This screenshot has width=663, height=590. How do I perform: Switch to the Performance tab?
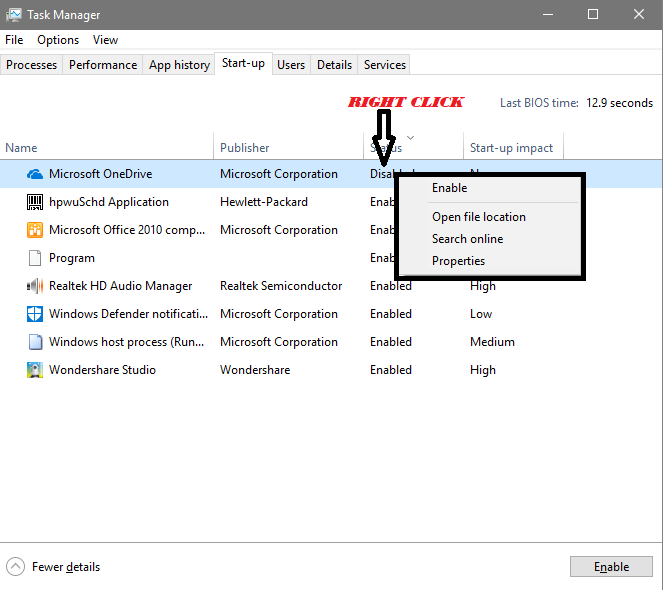click(x=103, y=65)
